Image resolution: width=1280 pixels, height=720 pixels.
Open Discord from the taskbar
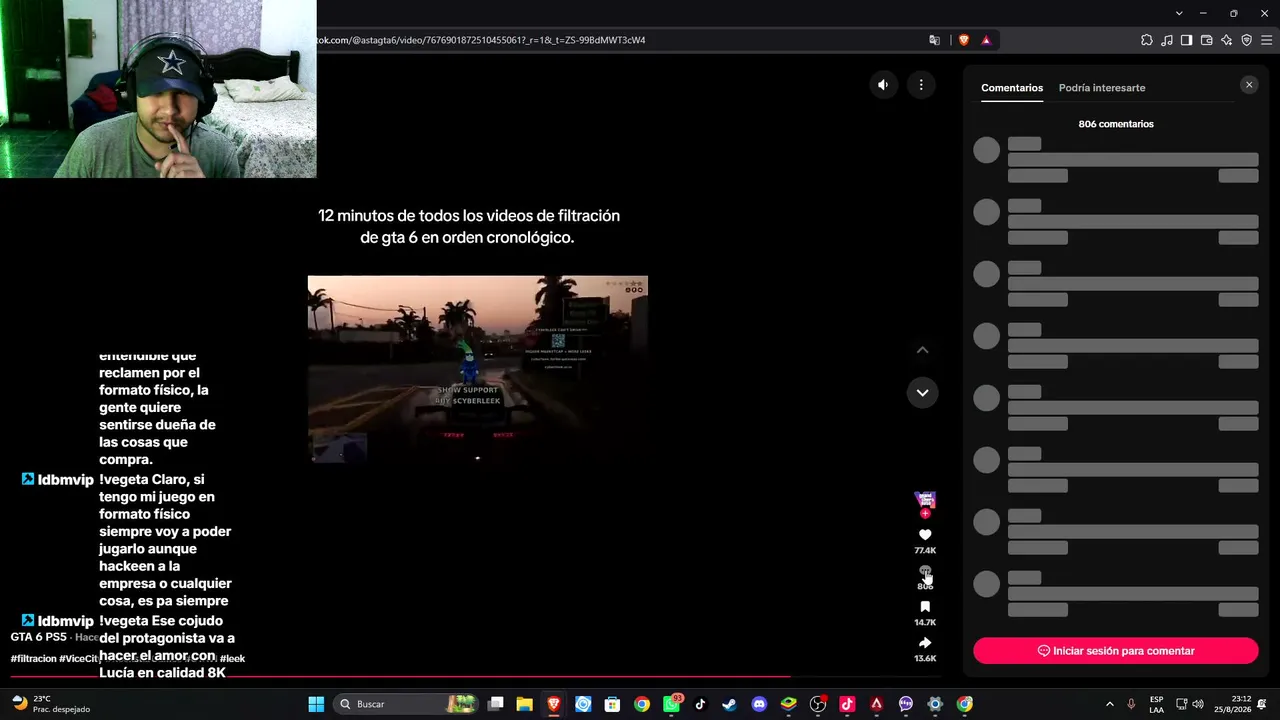pyautogui.click(x=759, y=704)
